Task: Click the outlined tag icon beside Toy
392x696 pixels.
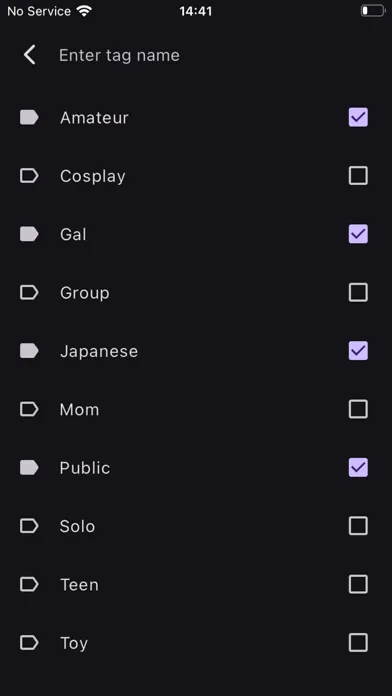Action: [x=29, y=643]
